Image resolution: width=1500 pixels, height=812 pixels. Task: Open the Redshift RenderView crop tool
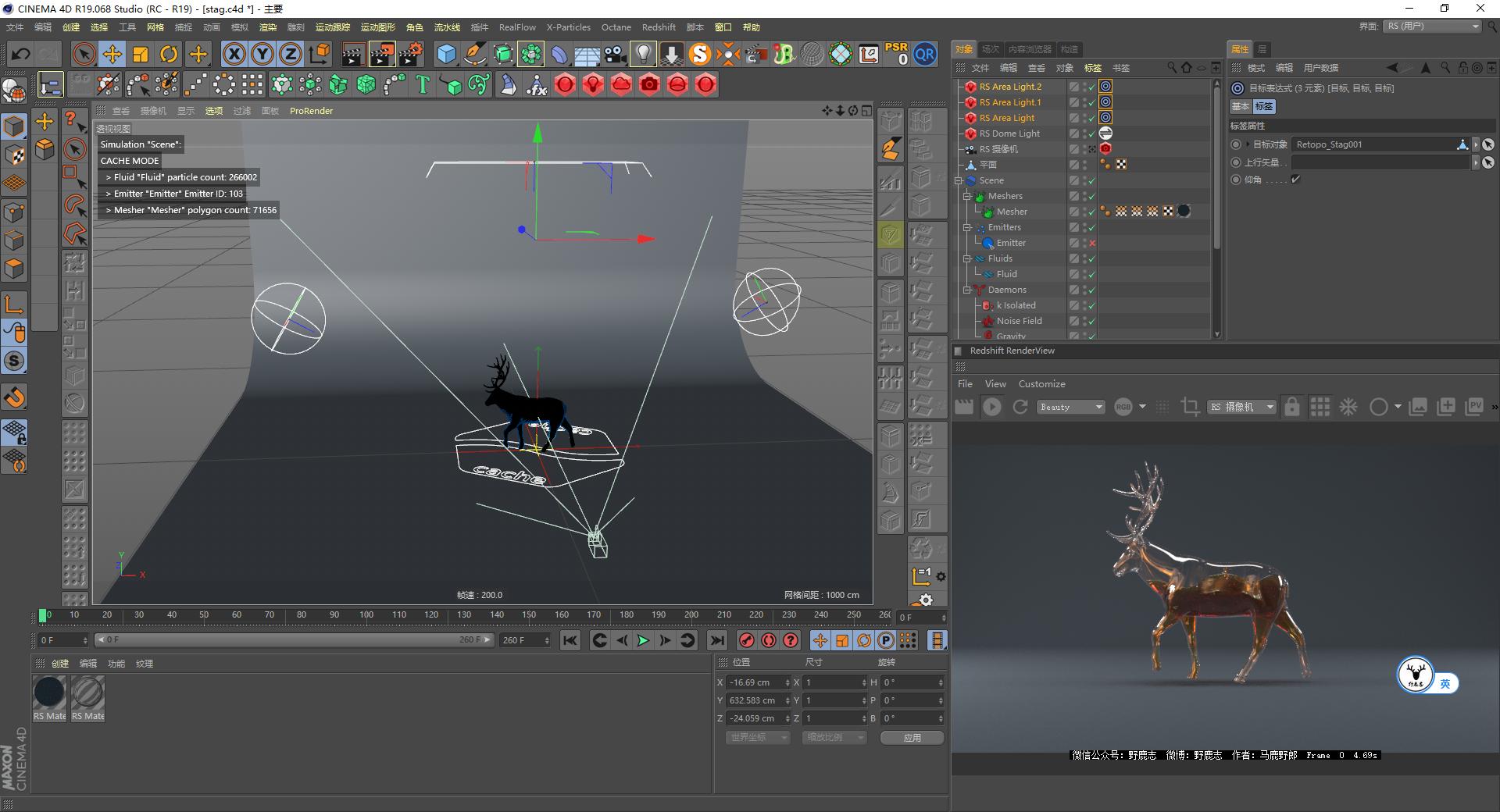tap(1190, 407)
